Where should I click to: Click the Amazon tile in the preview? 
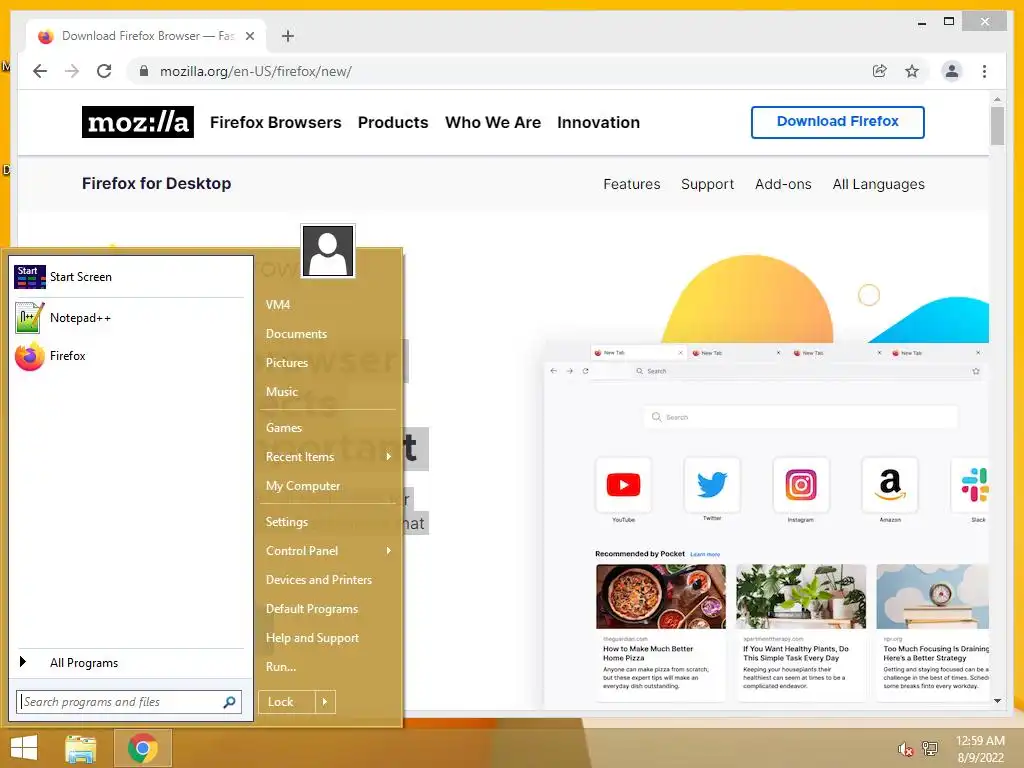pyautogui.click(x=890, y=485)
